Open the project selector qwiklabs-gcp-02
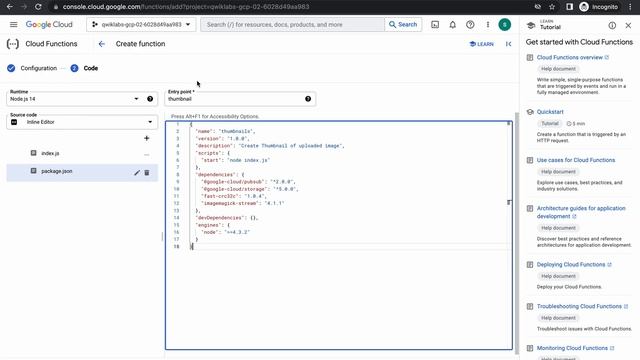 point(141,24)
